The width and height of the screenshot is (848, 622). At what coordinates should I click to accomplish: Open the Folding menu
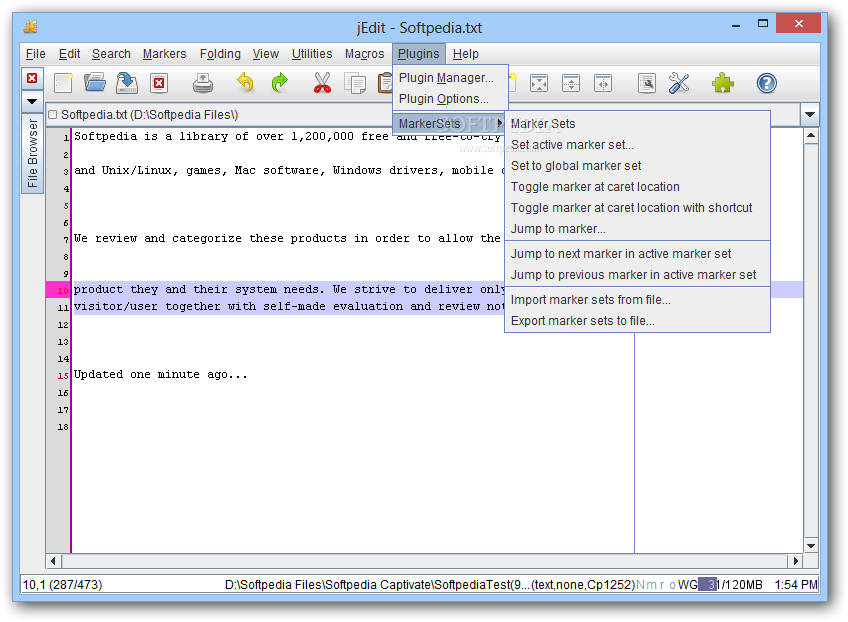coord(220,54)
